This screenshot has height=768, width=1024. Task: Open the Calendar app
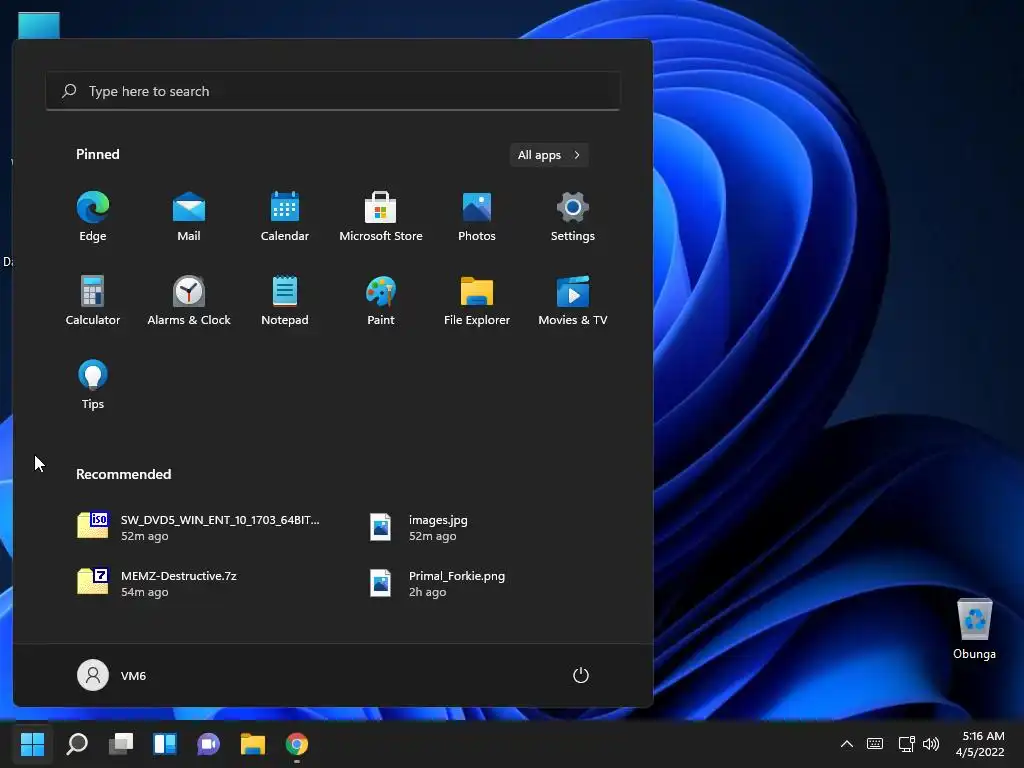pyautogui.click(x=285, y=217)
